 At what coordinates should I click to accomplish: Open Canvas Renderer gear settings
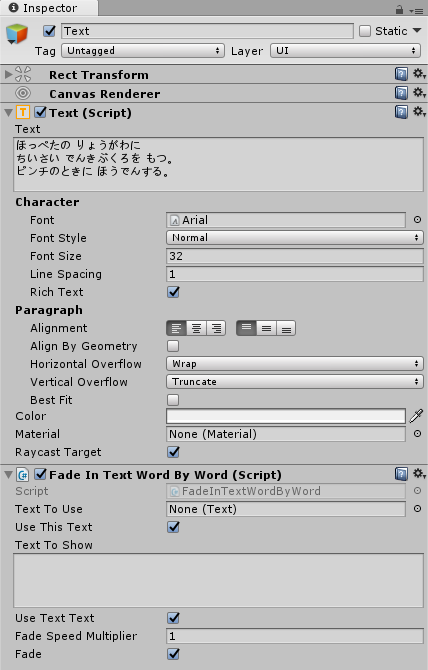[419, 93]
